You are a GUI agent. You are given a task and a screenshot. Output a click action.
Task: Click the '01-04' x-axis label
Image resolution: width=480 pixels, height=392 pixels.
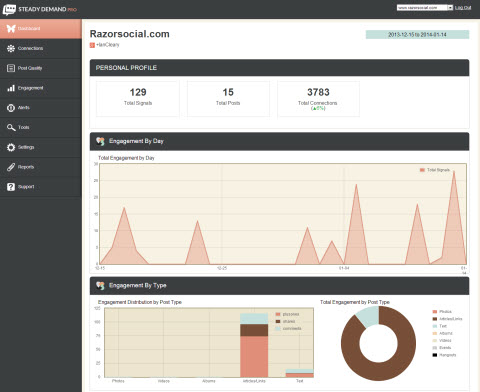344,268
